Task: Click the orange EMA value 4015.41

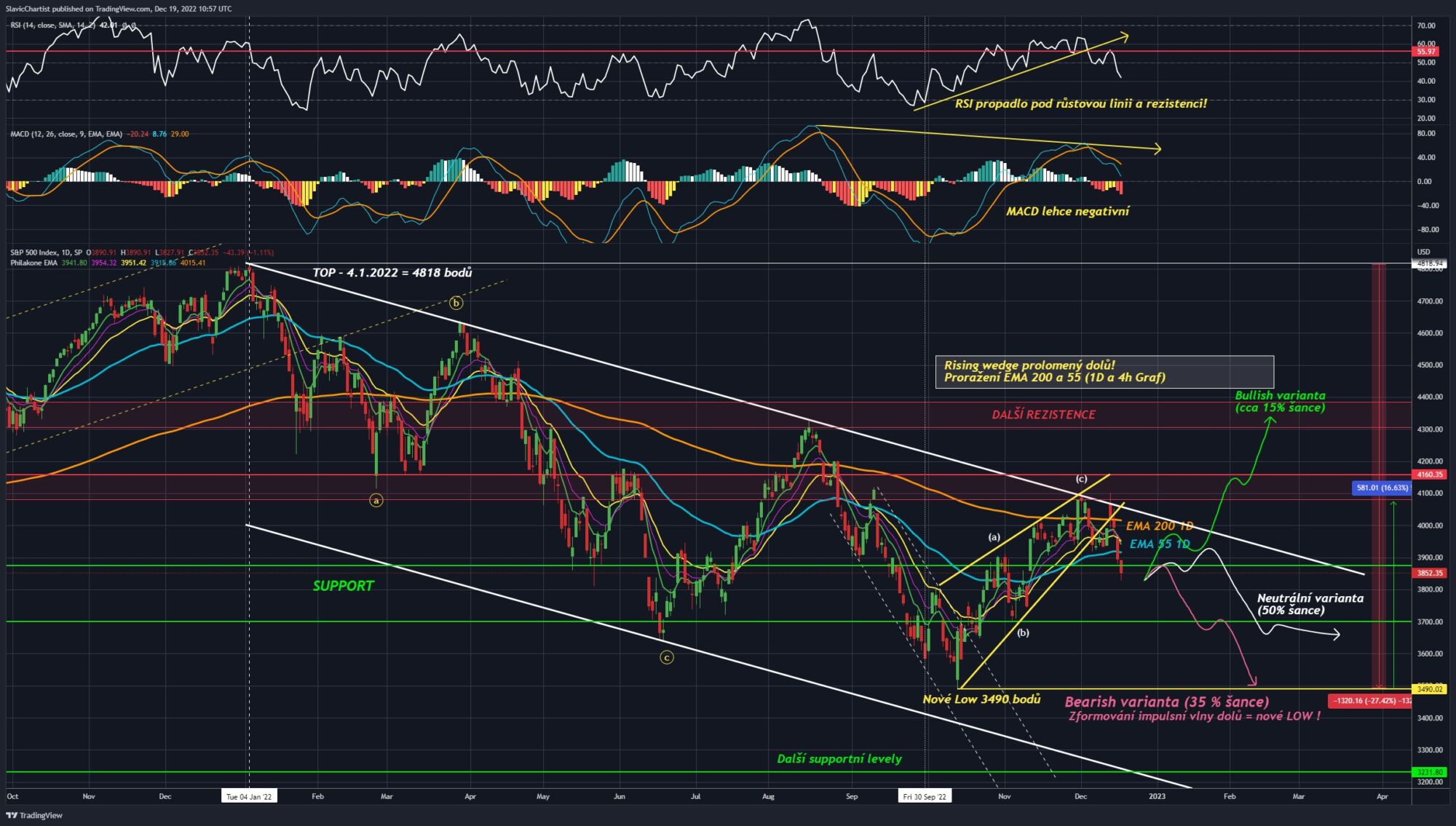Action: coord(193,263)
